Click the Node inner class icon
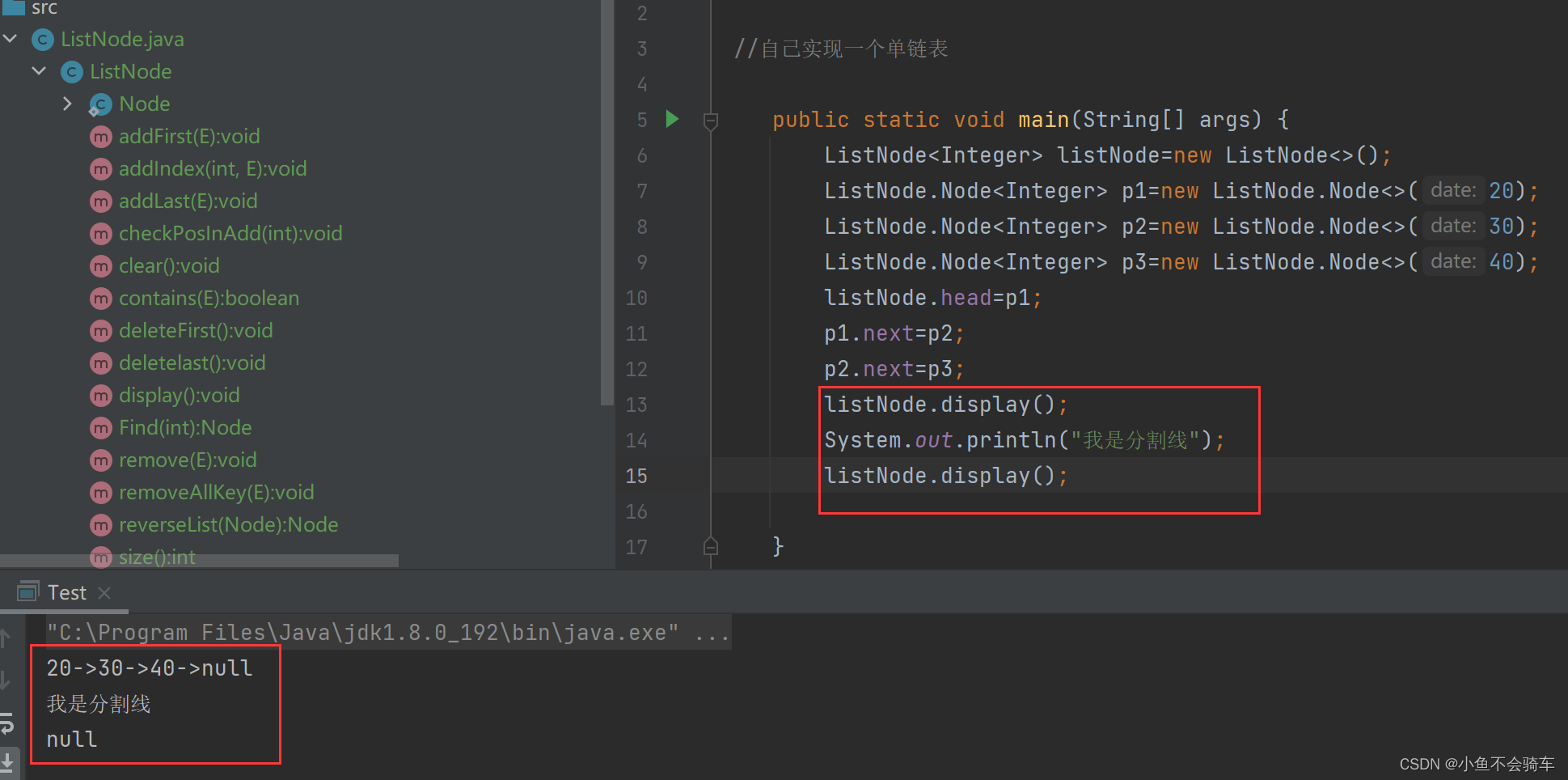The image size is (1568, 780). [100, 104]
